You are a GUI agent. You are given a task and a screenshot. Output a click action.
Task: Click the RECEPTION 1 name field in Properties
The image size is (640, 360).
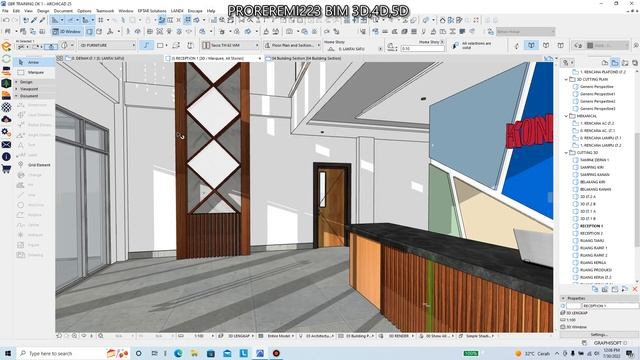[610, 305]
